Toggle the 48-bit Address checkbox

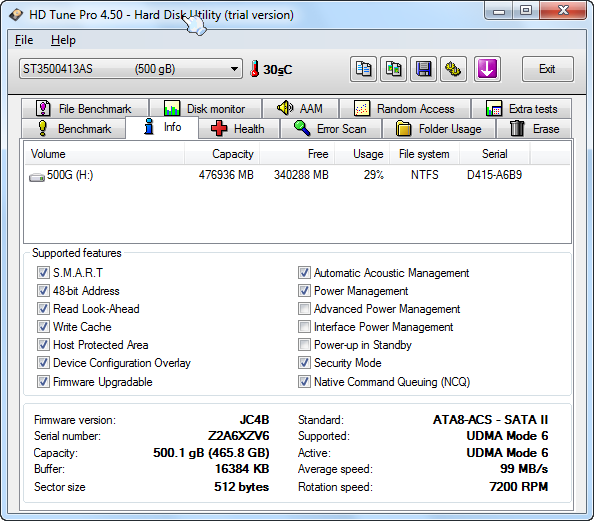point(43,291)
